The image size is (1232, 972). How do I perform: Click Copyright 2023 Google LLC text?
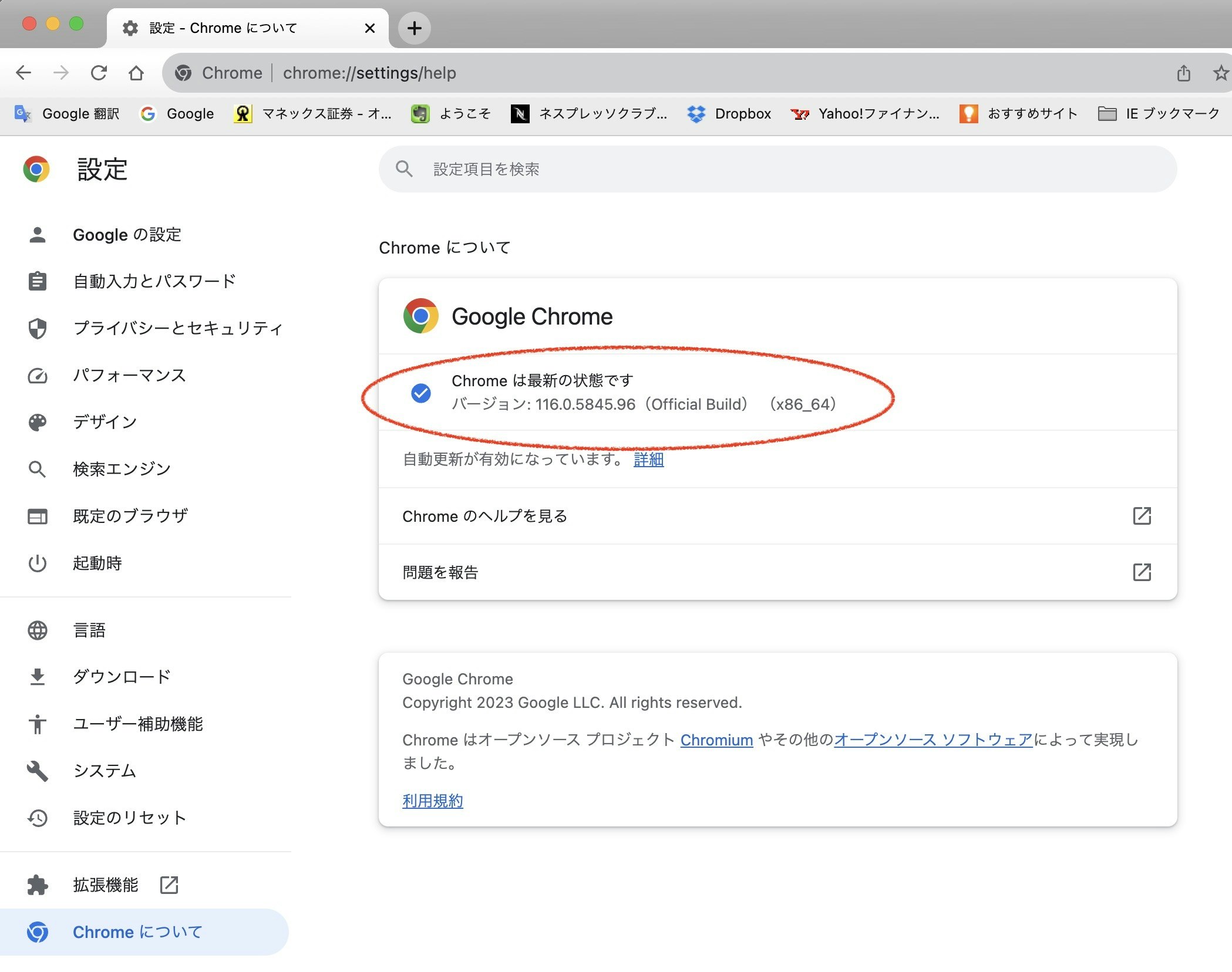click(x=572, y=703)
